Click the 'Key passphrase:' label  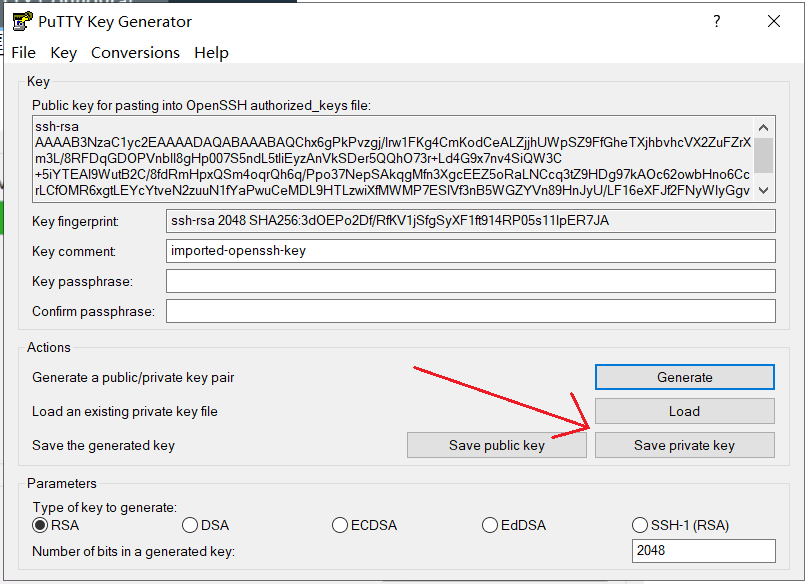coord(83,282)
